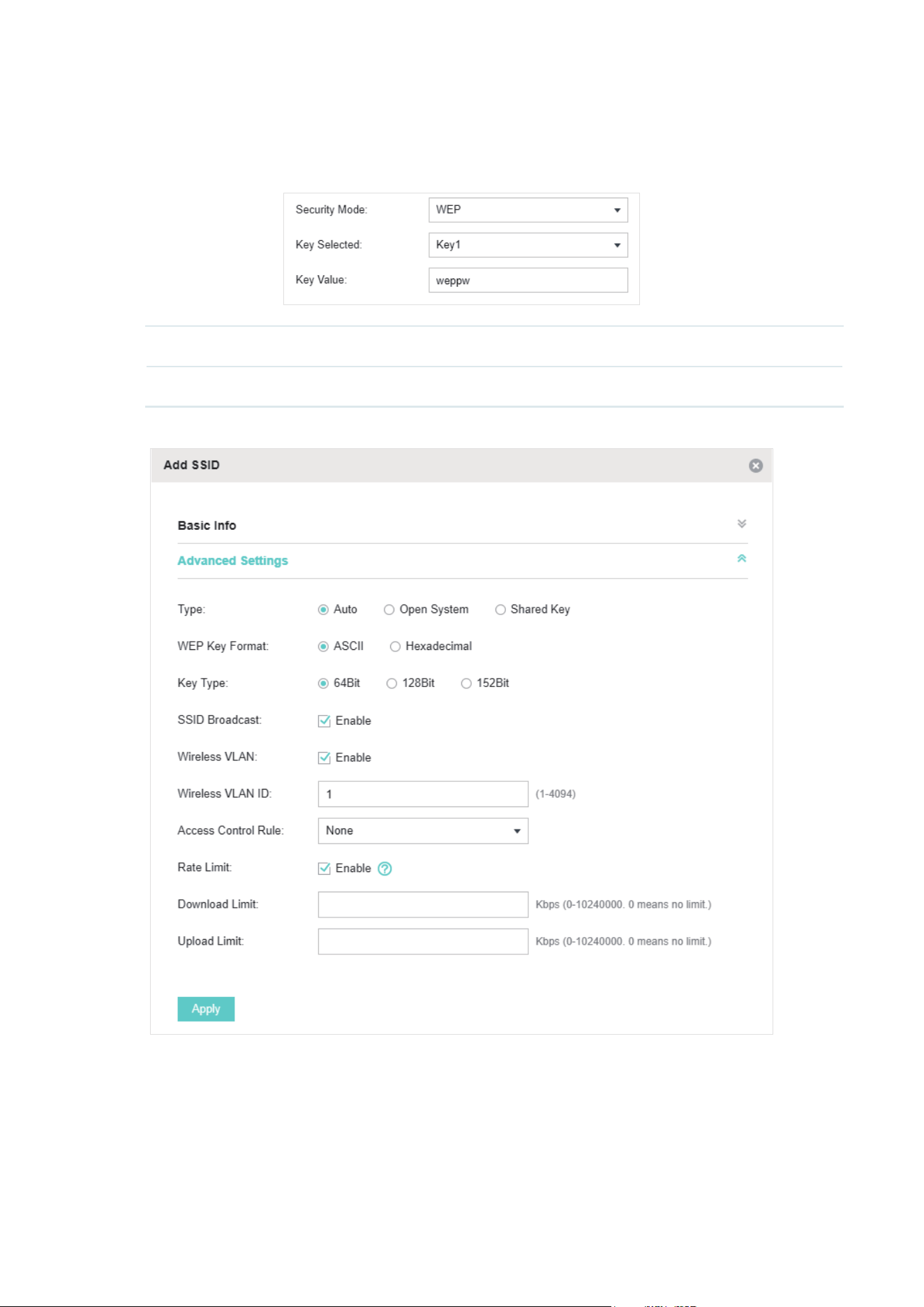Screen dimensions: 924x1307
Task: Expand the Basic Info section chevron
Action: tap(742, 524)
